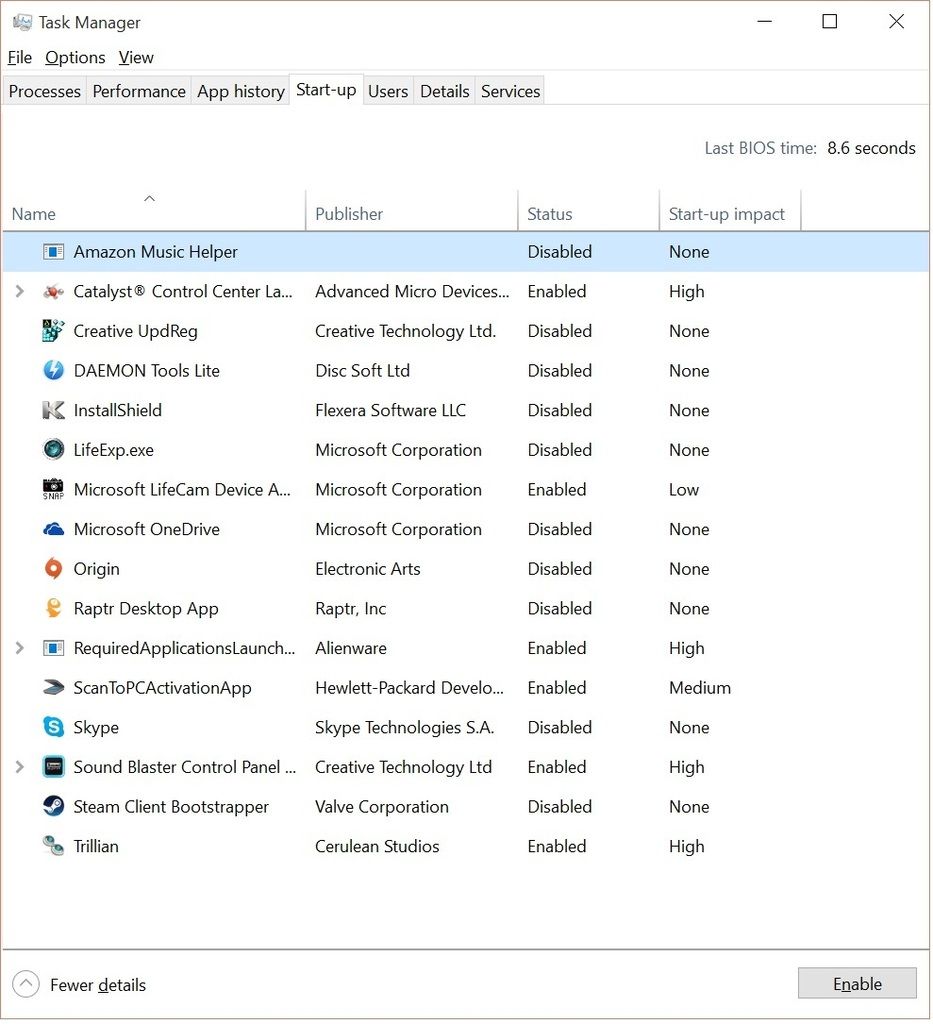Sort by the Publisher column header

tap(411, 210)
